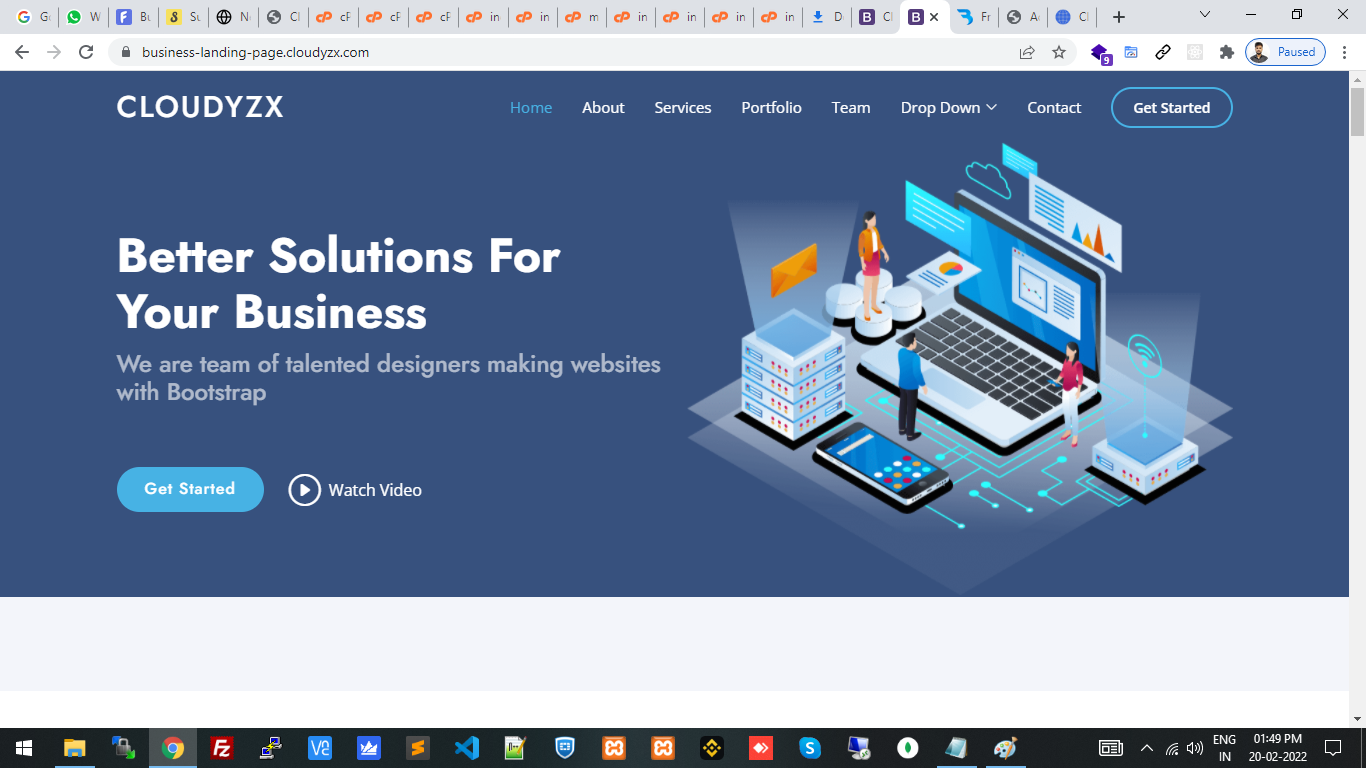Screen dimensions: 1366x768
Task: Click the blue Get Started hero button
Action: pyautogui.click(x=190, y=489)
